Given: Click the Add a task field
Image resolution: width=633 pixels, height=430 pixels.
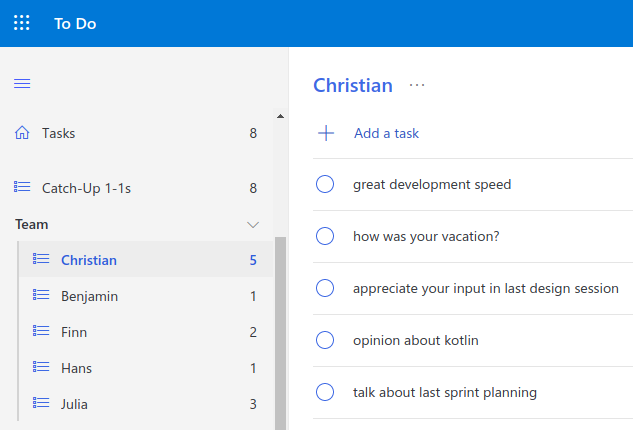Looking at the screenshot, I should [x=473, y=133].
